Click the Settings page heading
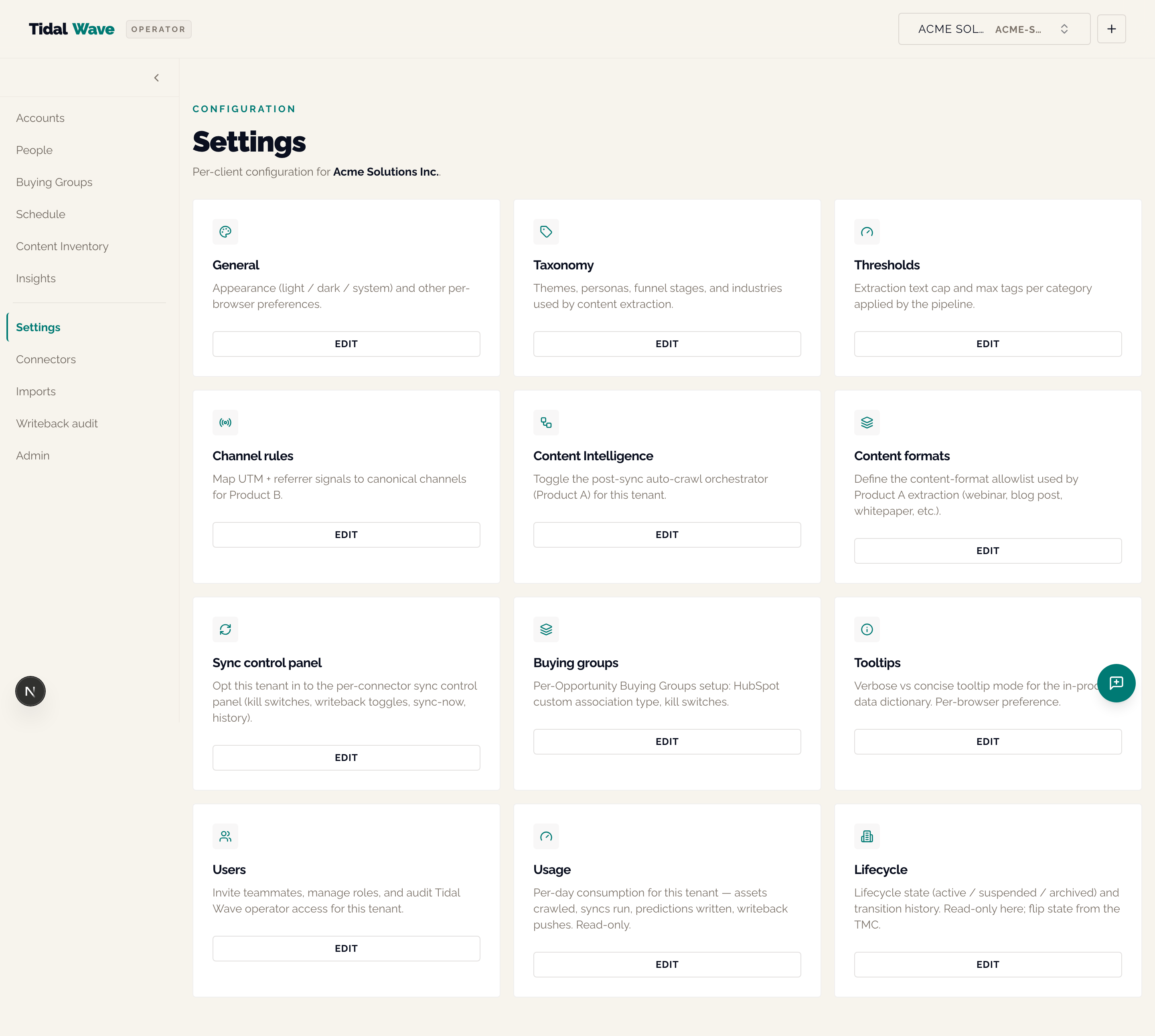 [249, 142]
